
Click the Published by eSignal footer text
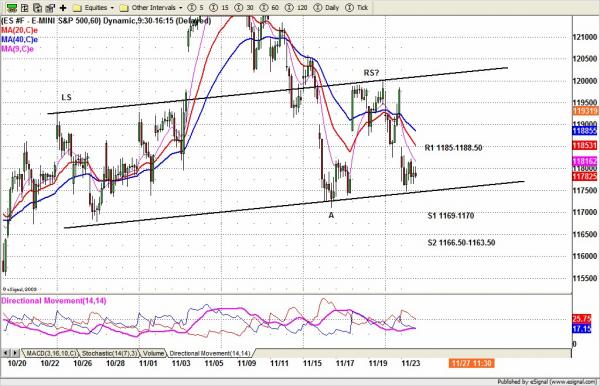[548, 382]
